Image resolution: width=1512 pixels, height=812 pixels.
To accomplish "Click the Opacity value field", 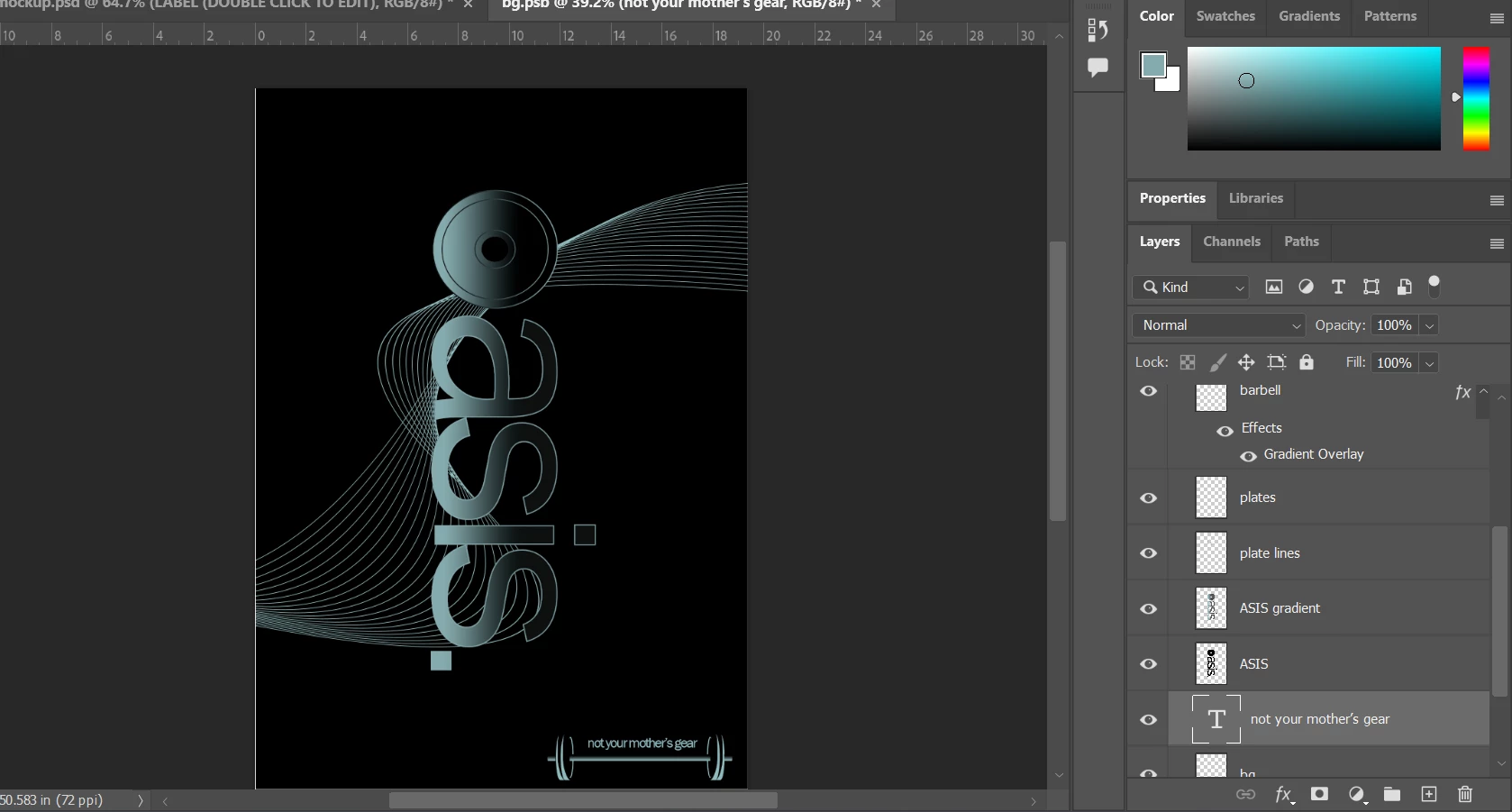I will point(1395,325).
